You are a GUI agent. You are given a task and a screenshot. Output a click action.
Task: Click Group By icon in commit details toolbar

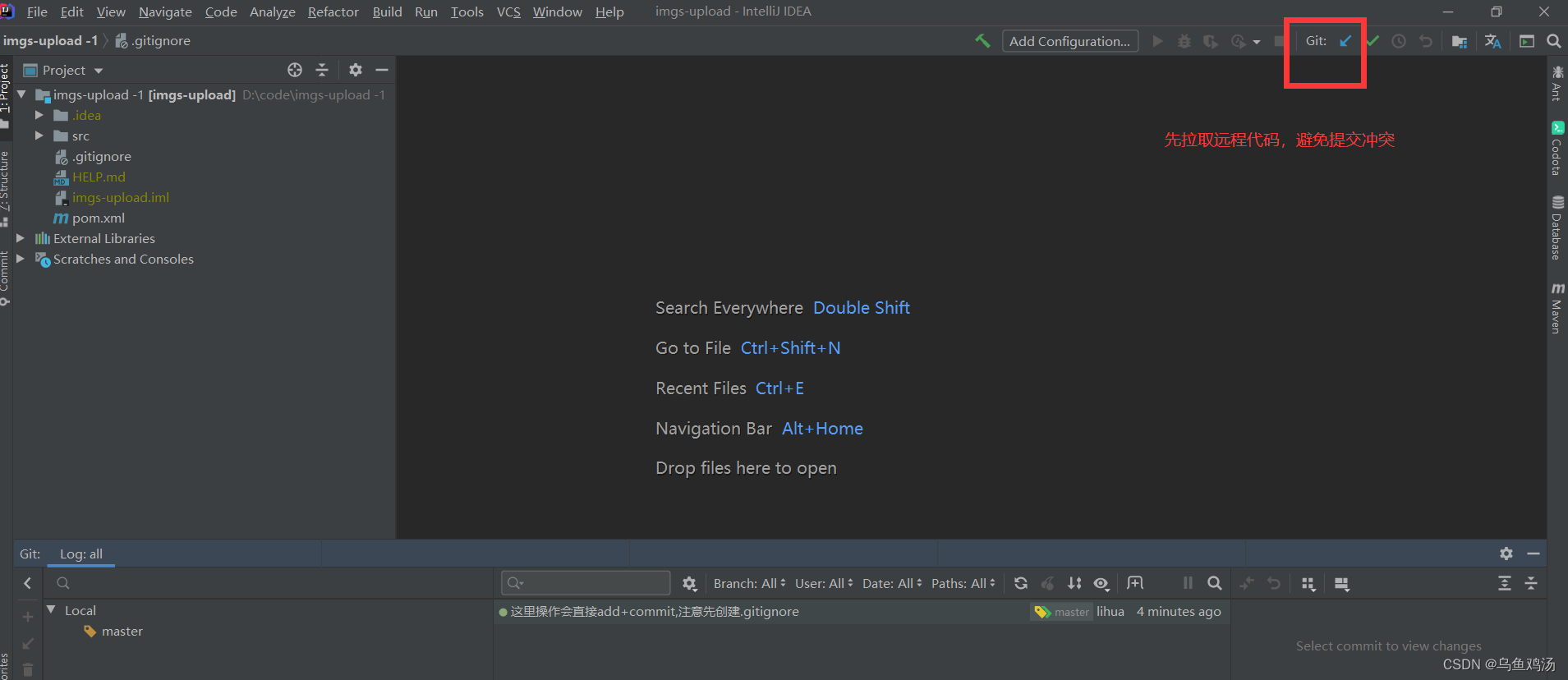point(1308,583)
